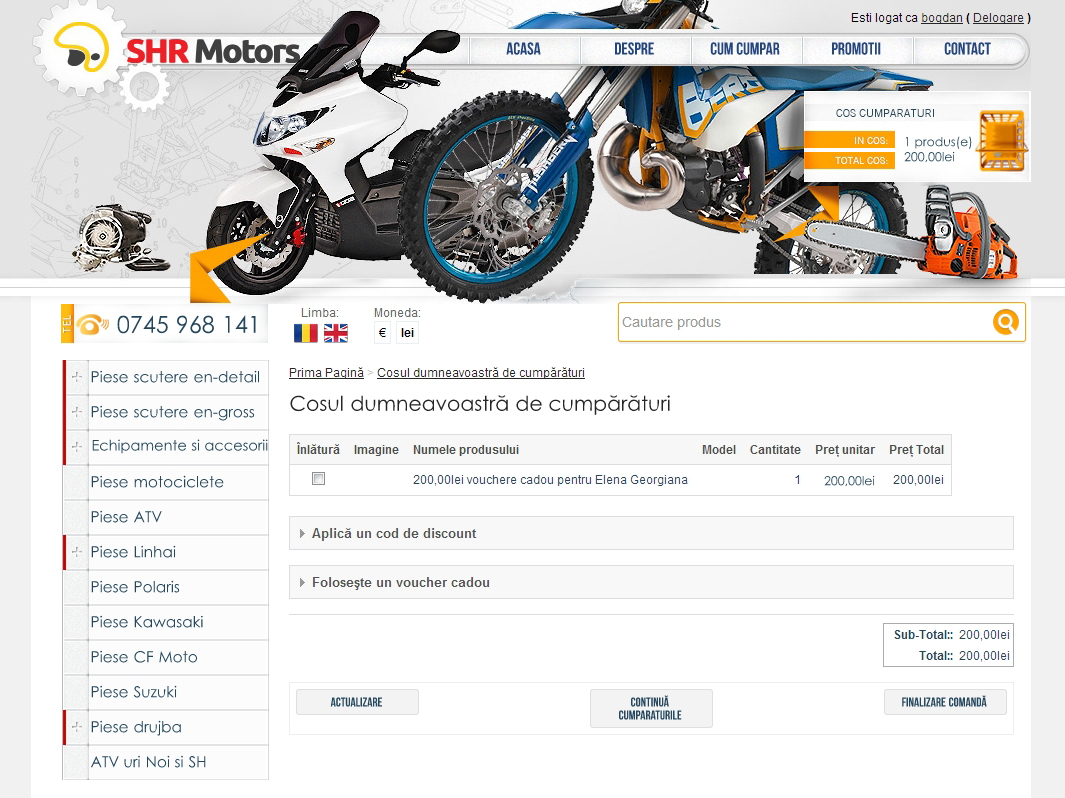Viewport: 1065px width, 798px height.
Task: Tick the remove checkbox for the voucher
Action: point(319,479)
